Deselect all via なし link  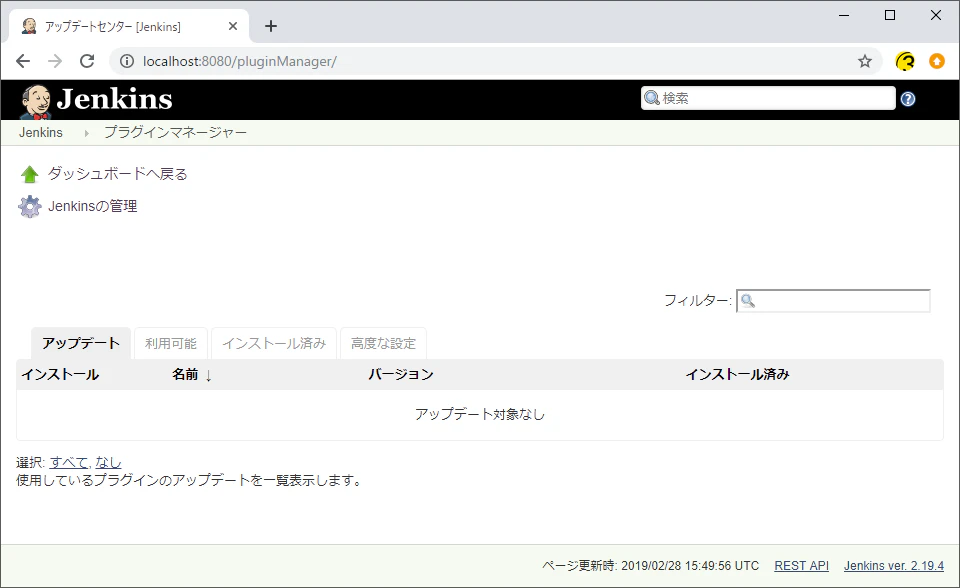click(108, 462)
